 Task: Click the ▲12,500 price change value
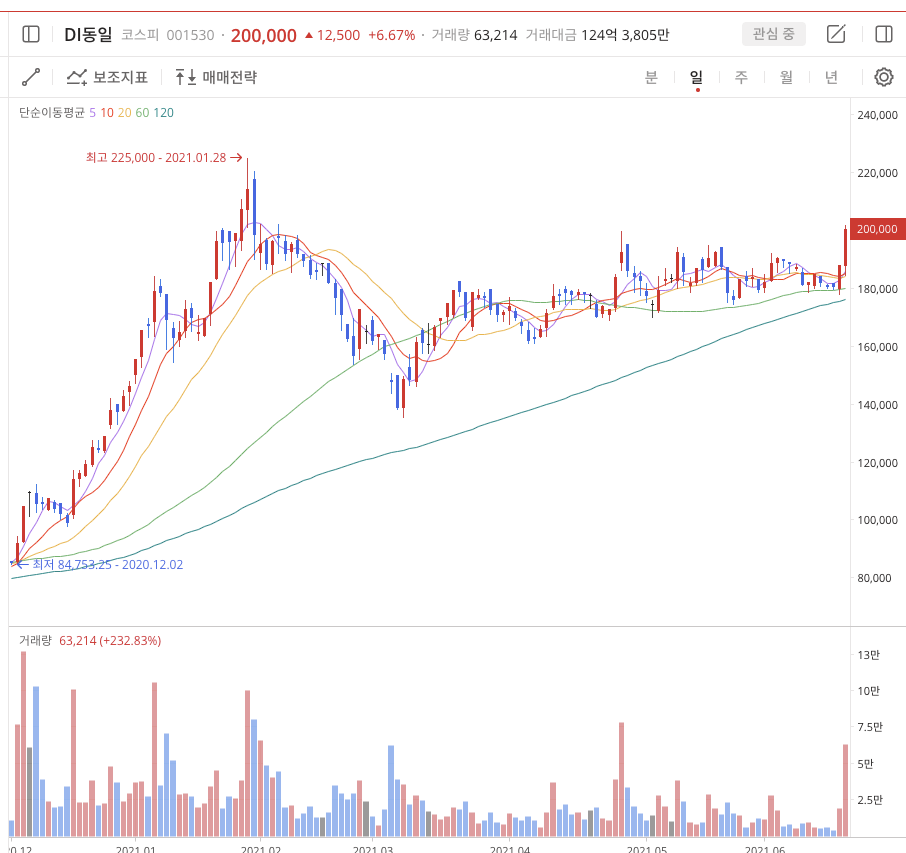[332, 35]
